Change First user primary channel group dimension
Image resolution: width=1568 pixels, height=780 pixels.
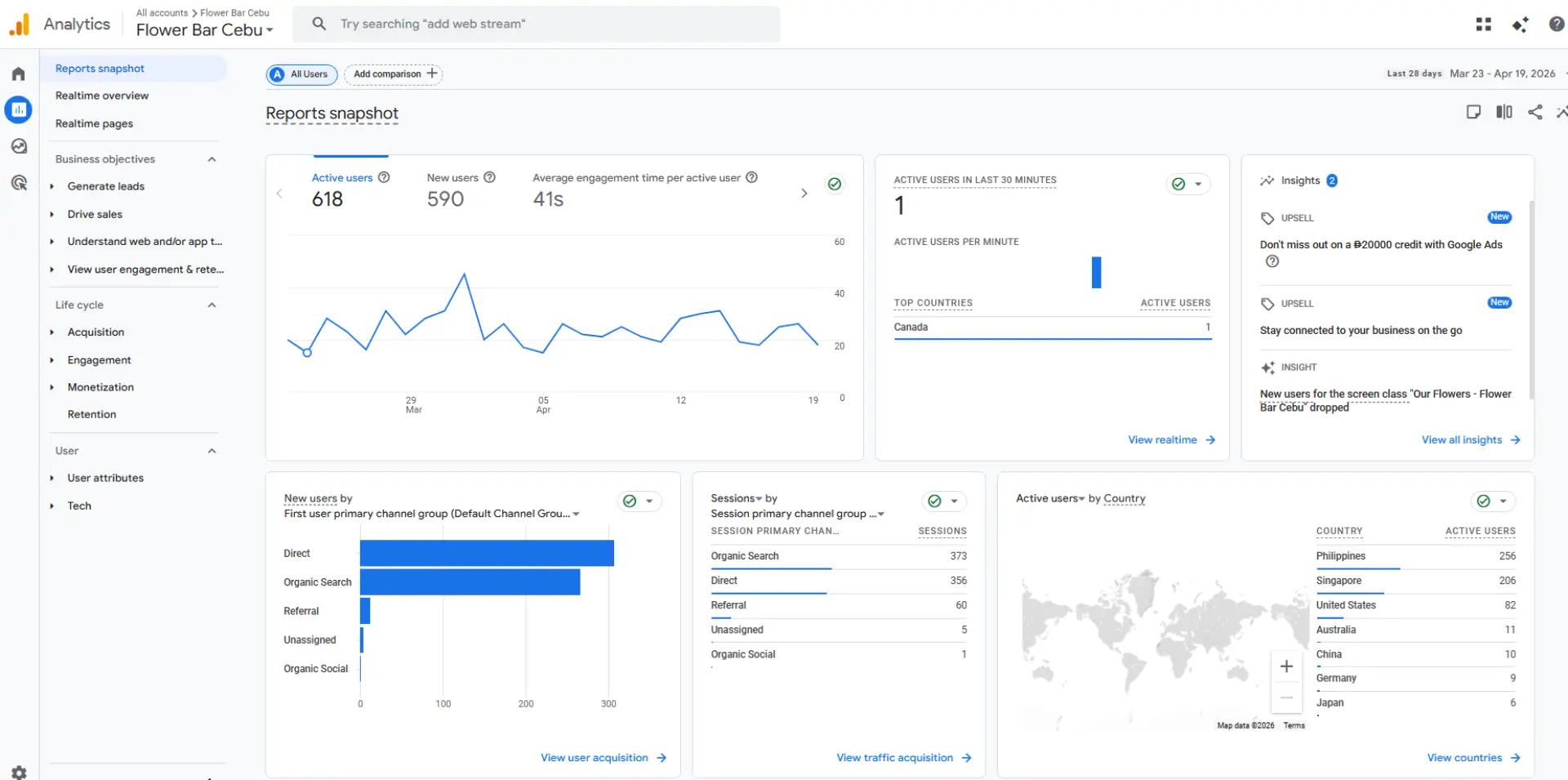pyautogui.click(x=431, y=514)
